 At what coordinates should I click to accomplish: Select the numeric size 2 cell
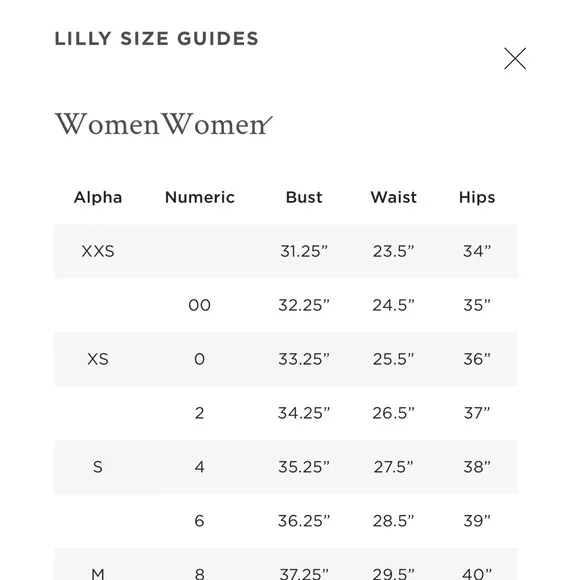click(x=199, y=413)
